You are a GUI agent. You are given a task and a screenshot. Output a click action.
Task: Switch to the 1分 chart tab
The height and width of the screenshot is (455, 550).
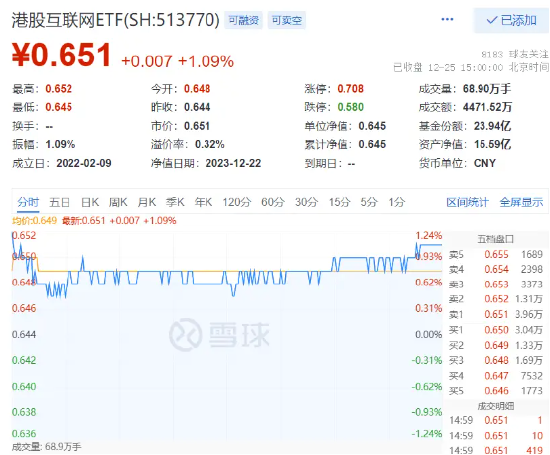tap(397, 202)
